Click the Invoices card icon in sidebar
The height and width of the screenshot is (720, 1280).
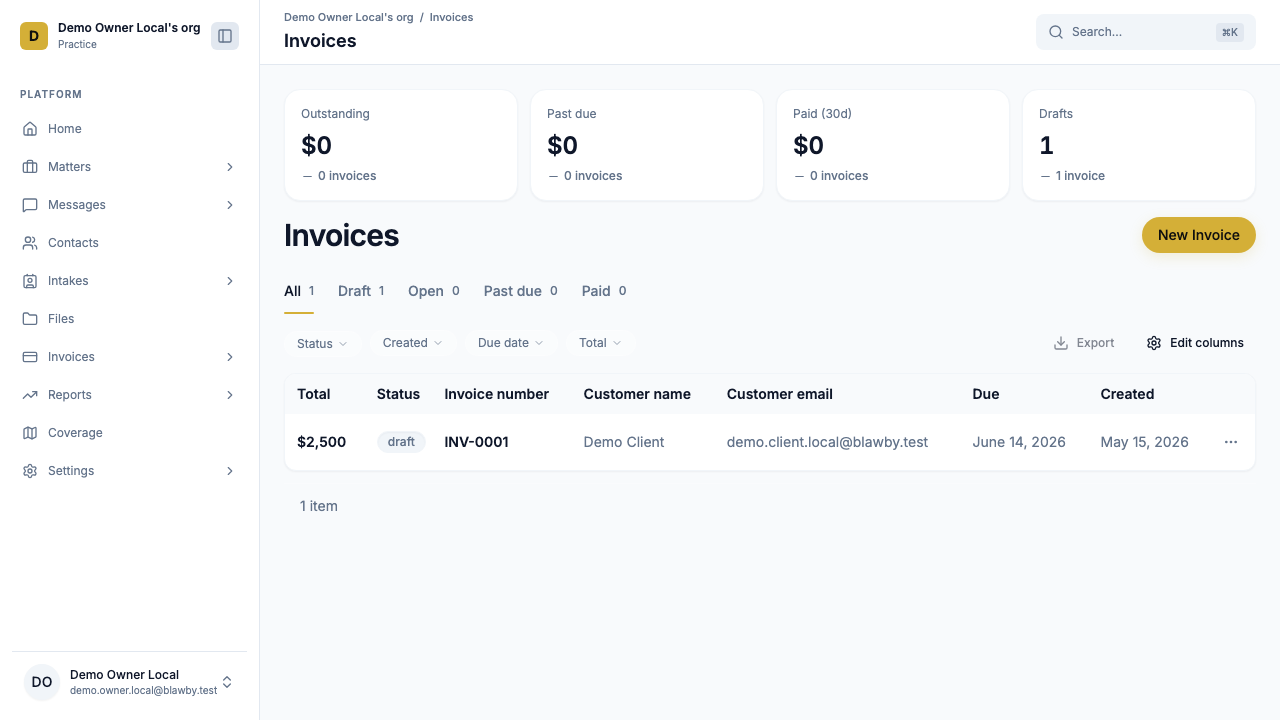[30, 357]
